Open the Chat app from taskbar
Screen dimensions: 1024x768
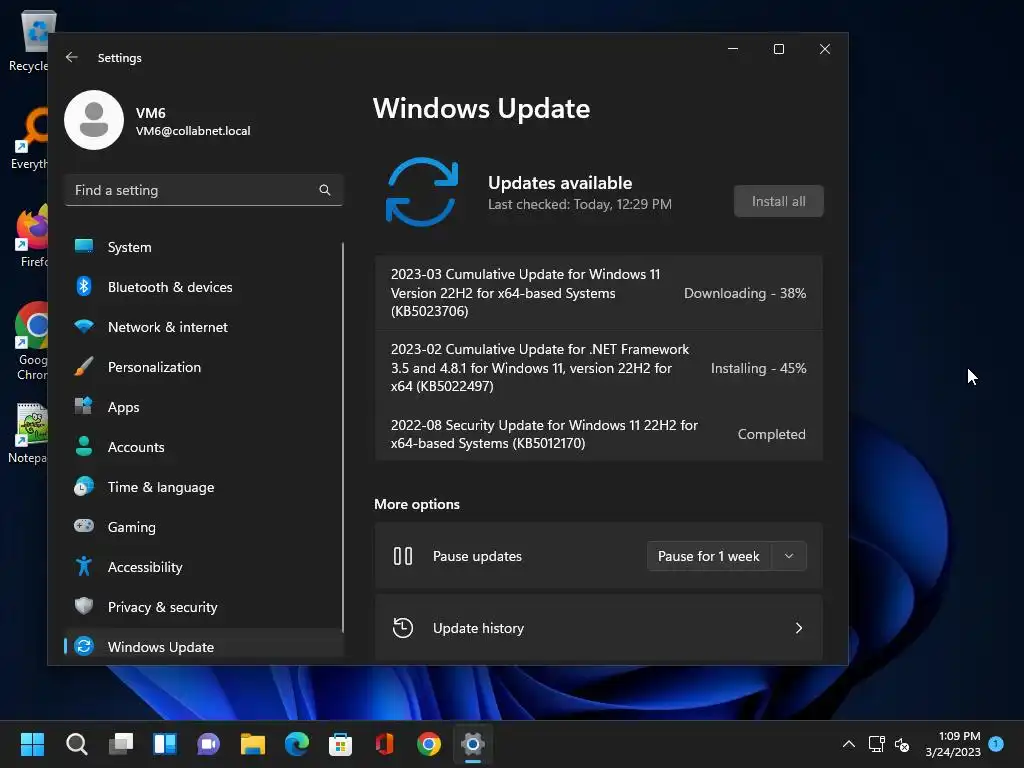(208, 744)
